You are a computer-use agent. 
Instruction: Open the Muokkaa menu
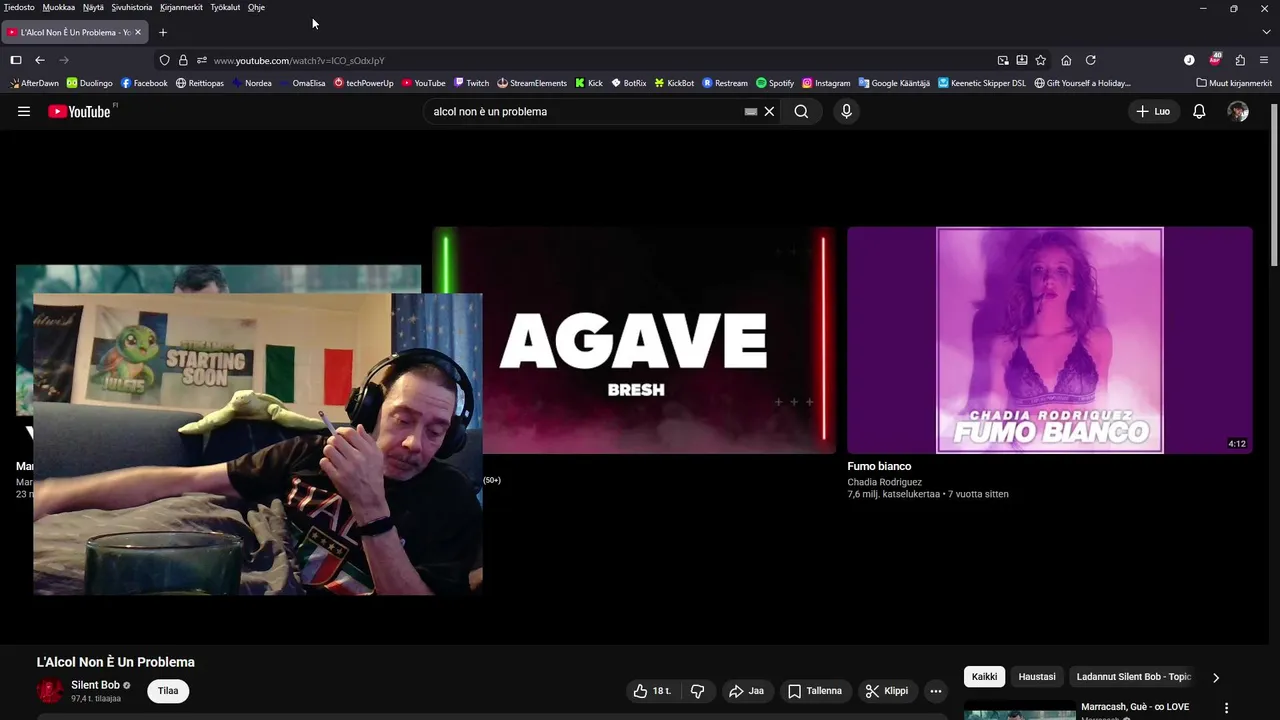pos(58,7)
